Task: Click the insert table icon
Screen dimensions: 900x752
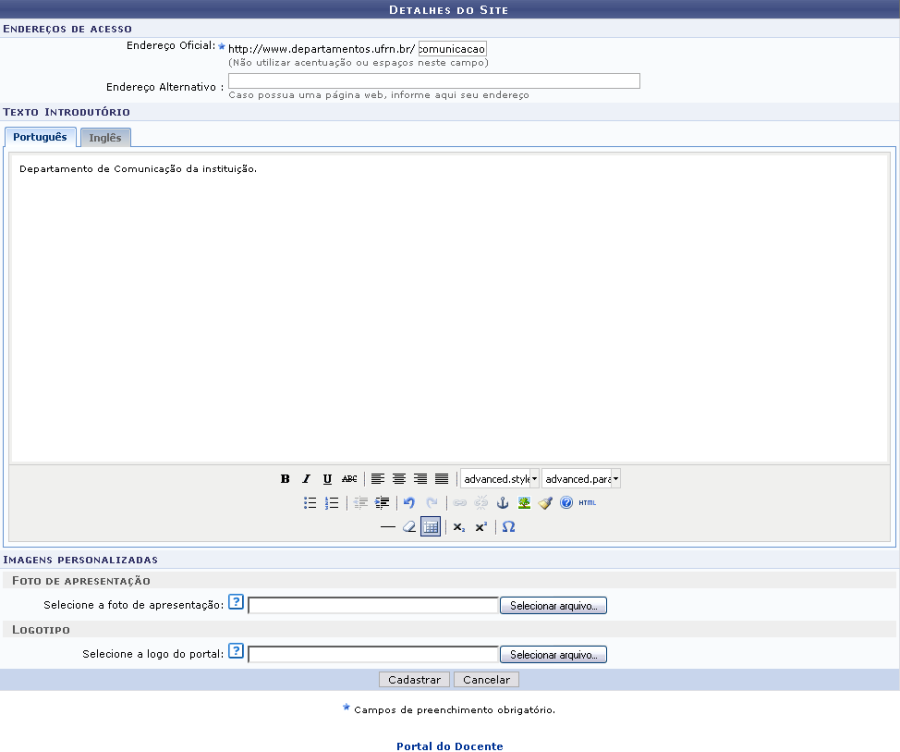Action: coord(430,527)
